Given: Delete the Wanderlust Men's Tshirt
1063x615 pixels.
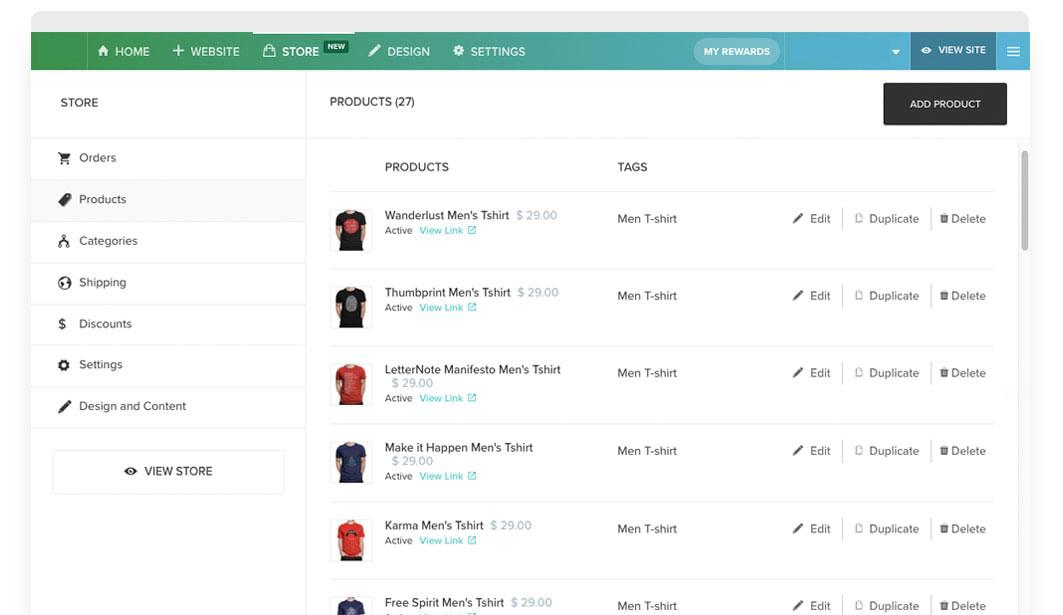Looking at the screenshot, I should tap(963, 218).
